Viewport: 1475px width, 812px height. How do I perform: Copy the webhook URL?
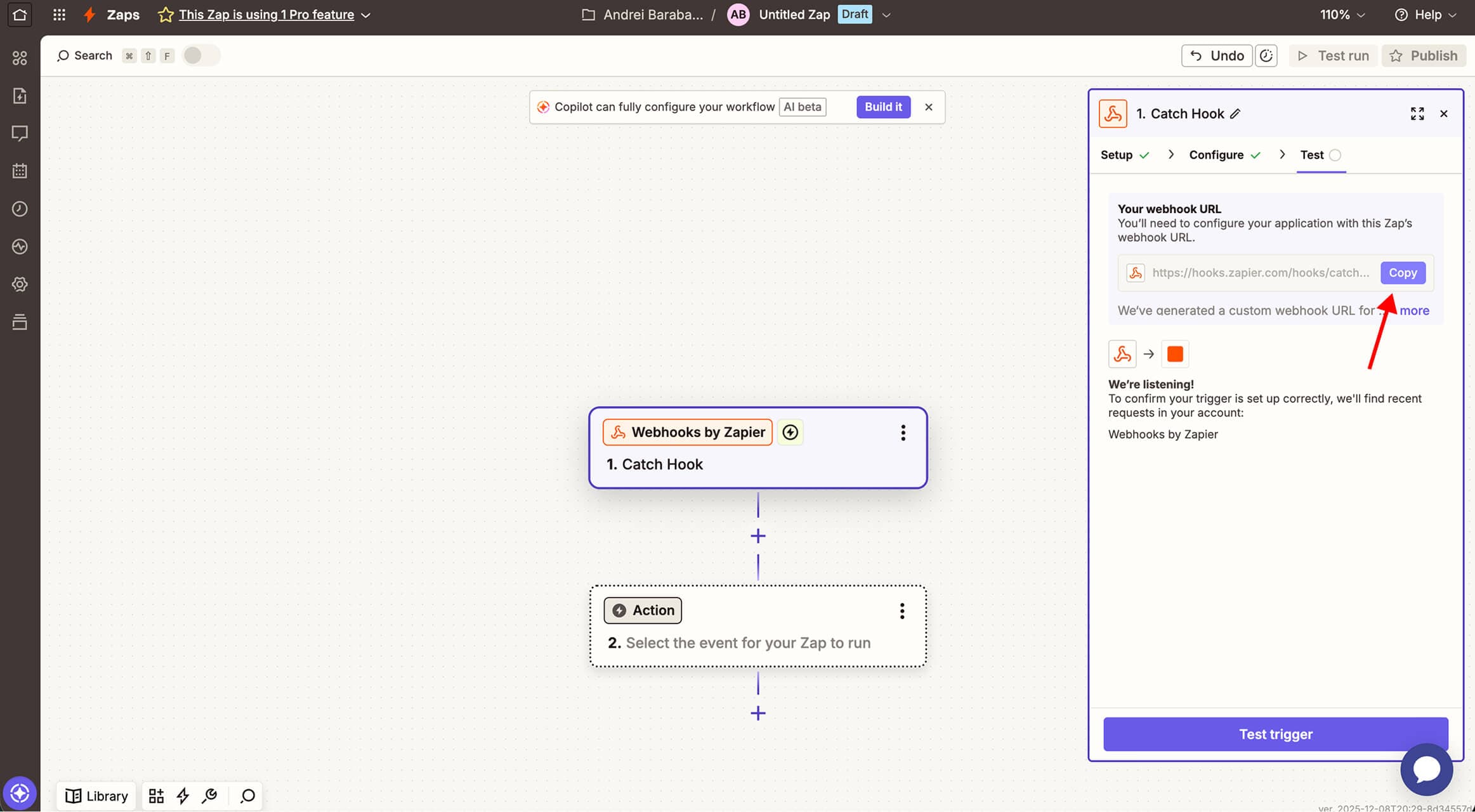tap(1402, 273)
